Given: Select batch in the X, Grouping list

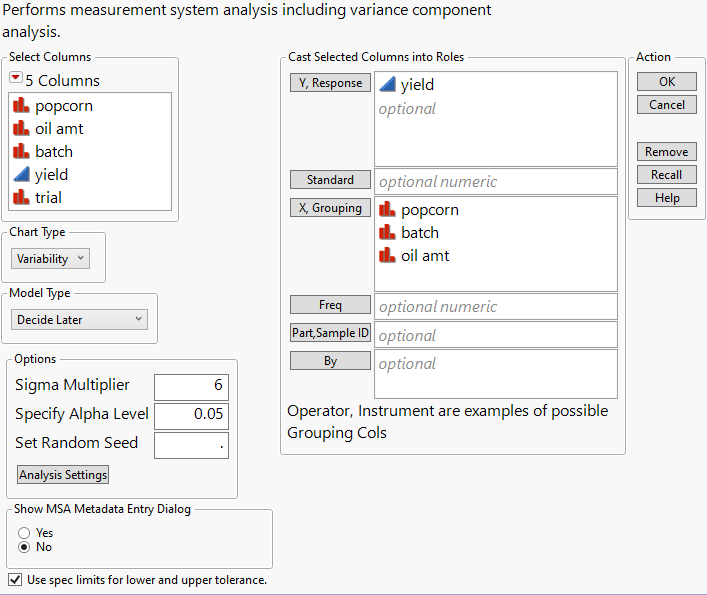Looking at the screenshot, I should 419,233.
